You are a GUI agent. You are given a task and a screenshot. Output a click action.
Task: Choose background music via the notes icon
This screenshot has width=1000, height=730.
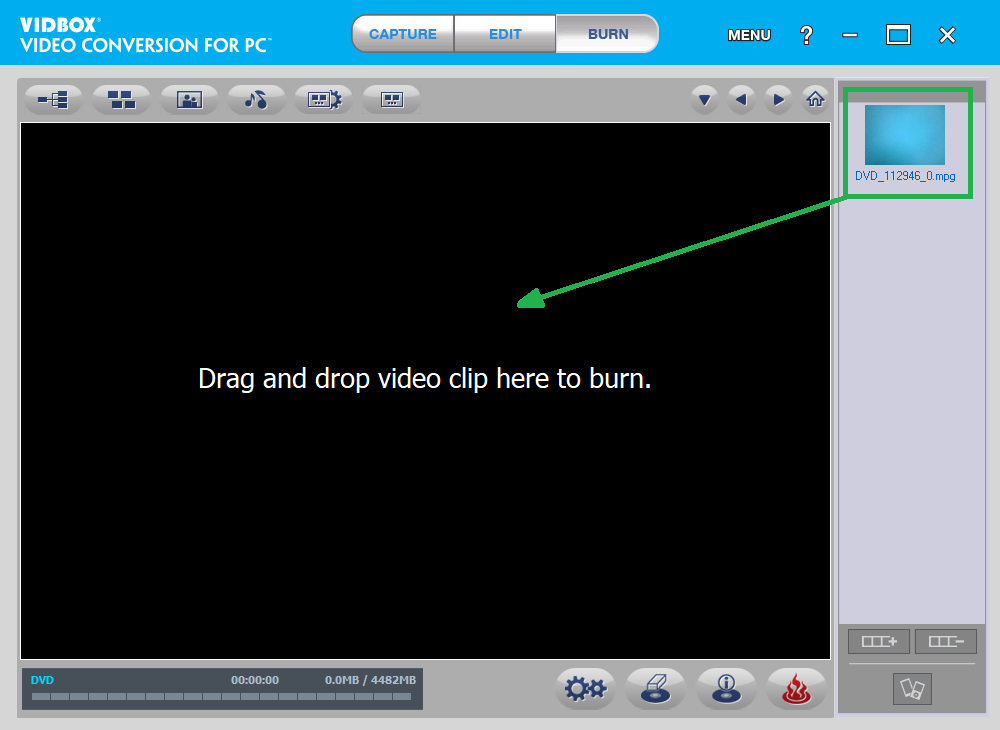click(x=256, y=99)
